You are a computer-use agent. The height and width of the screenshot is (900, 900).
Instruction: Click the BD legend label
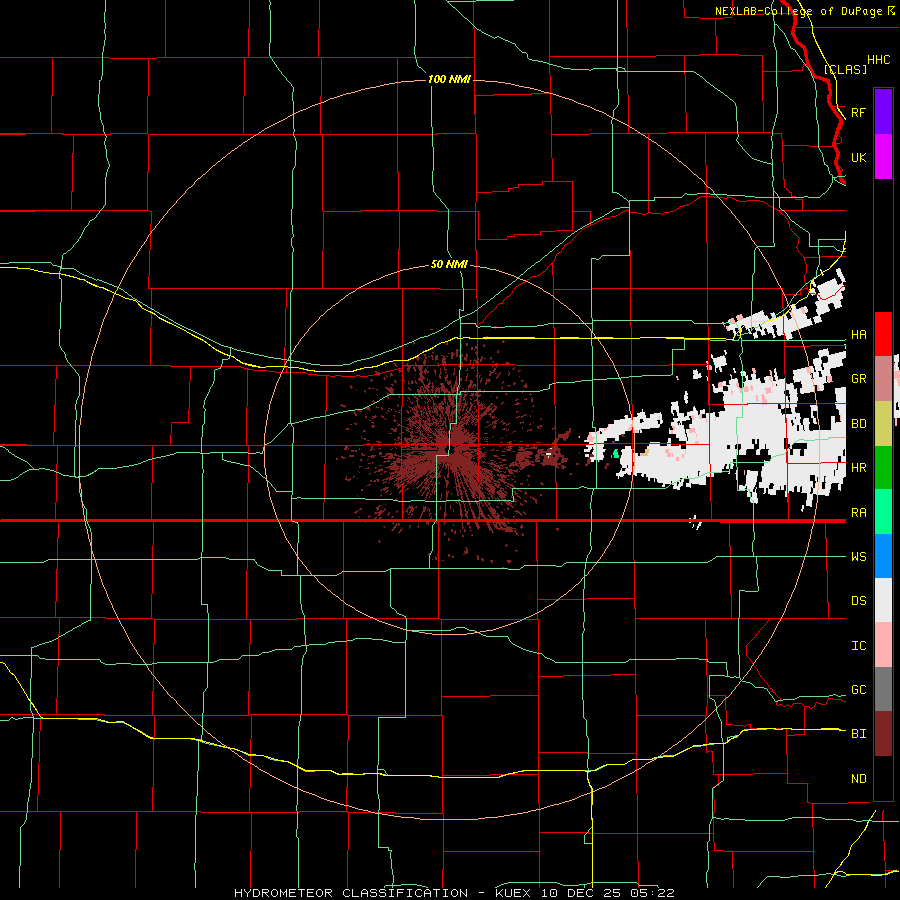point(859,424)
